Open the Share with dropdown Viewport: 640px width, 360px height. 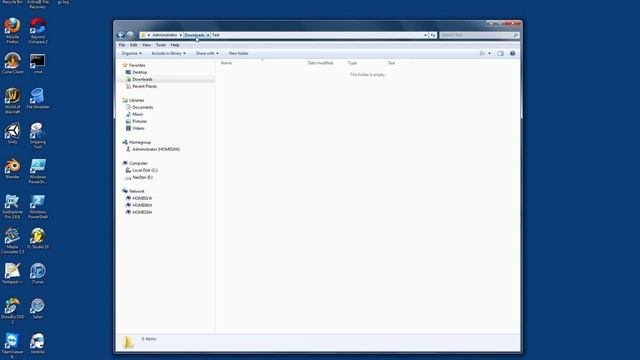tap(207, 53)
